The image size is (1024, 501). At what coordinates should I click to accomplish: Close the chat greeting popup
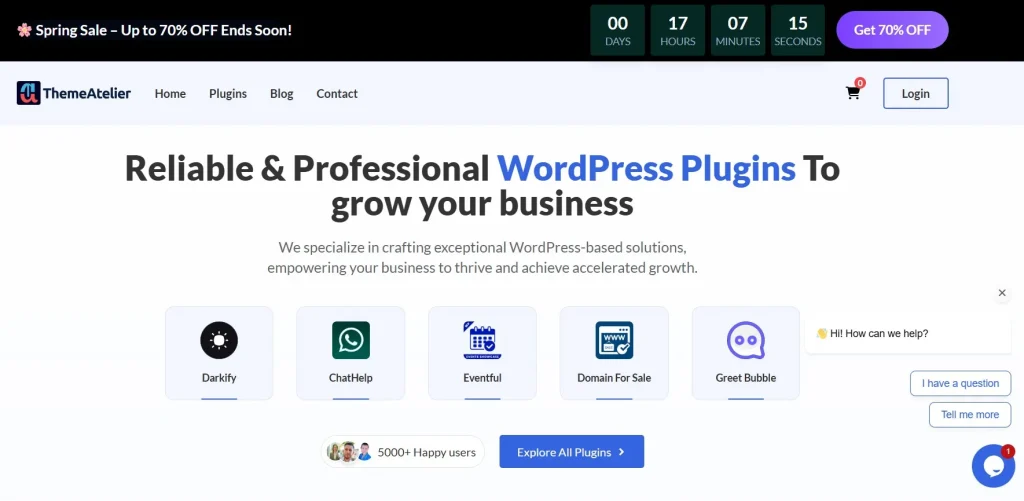click(1002, 293)
